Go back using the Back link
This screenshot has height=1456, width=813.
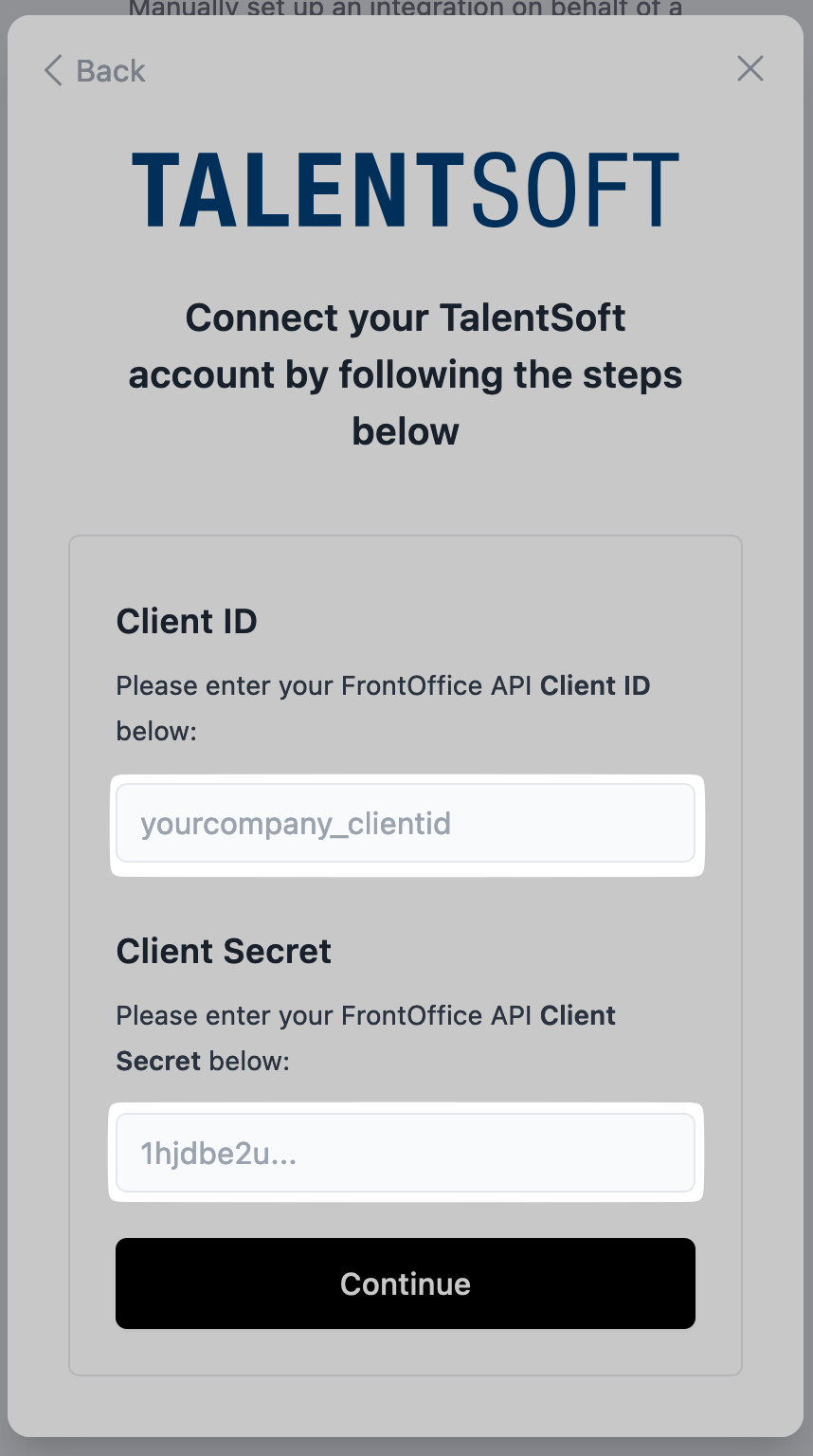click(x=95, y=70)
